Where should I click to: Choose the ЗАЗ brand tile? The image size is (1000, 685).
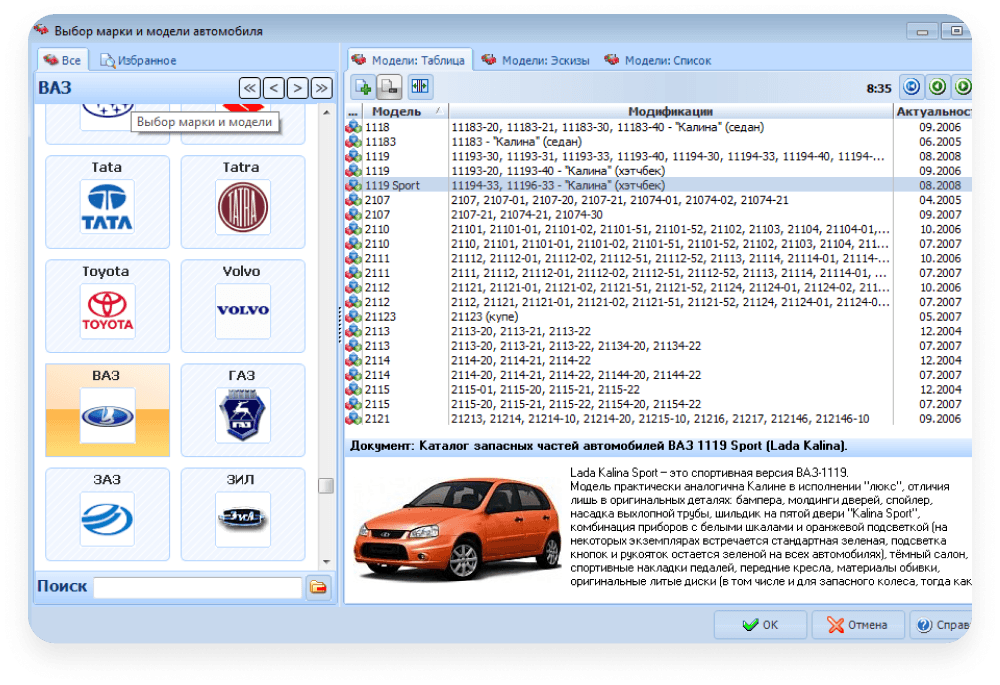107,518
